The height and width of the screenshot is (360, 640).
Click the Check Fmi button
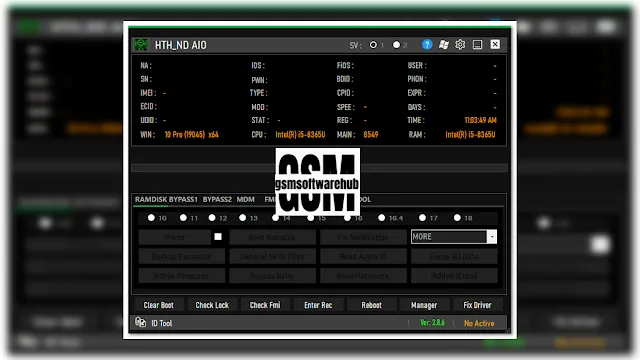click(265, 305)
